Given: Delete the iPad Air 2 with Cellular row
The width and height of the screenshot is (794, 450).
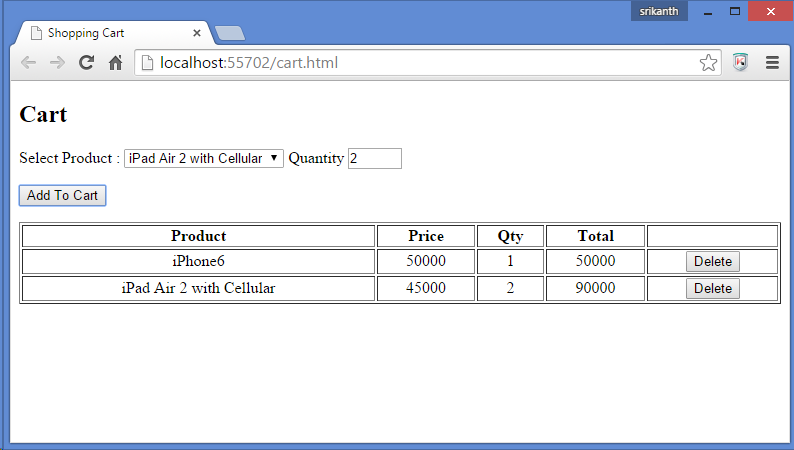Looking at the screenshot, I should click(712, 289).
